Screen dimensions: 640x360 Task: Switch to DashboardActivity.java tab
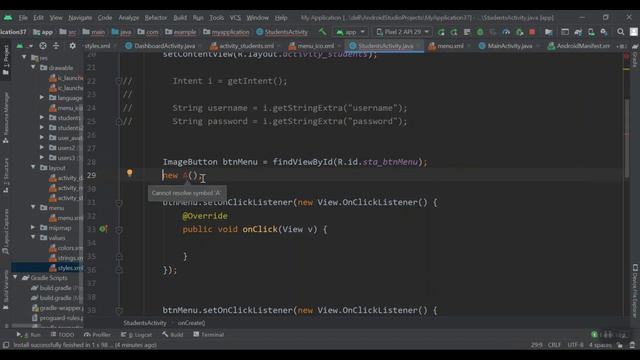160,46
